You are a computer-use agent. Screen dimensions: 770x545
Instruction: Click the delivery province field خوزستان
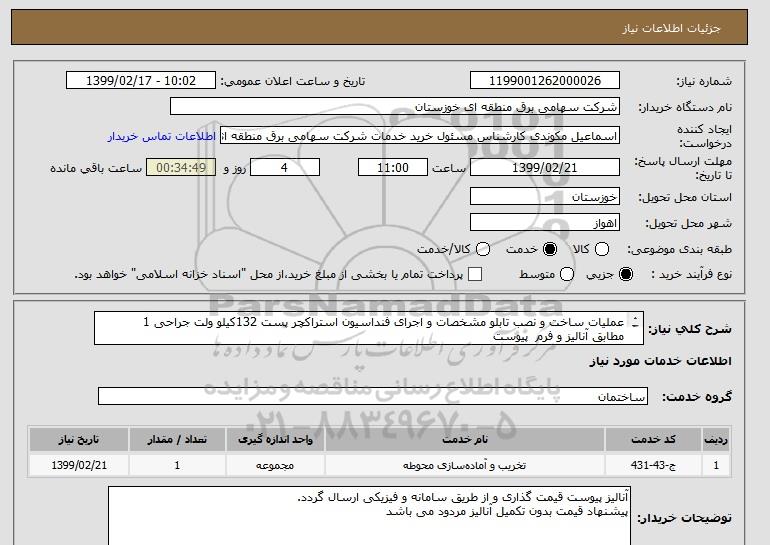[x=545, y=196]
